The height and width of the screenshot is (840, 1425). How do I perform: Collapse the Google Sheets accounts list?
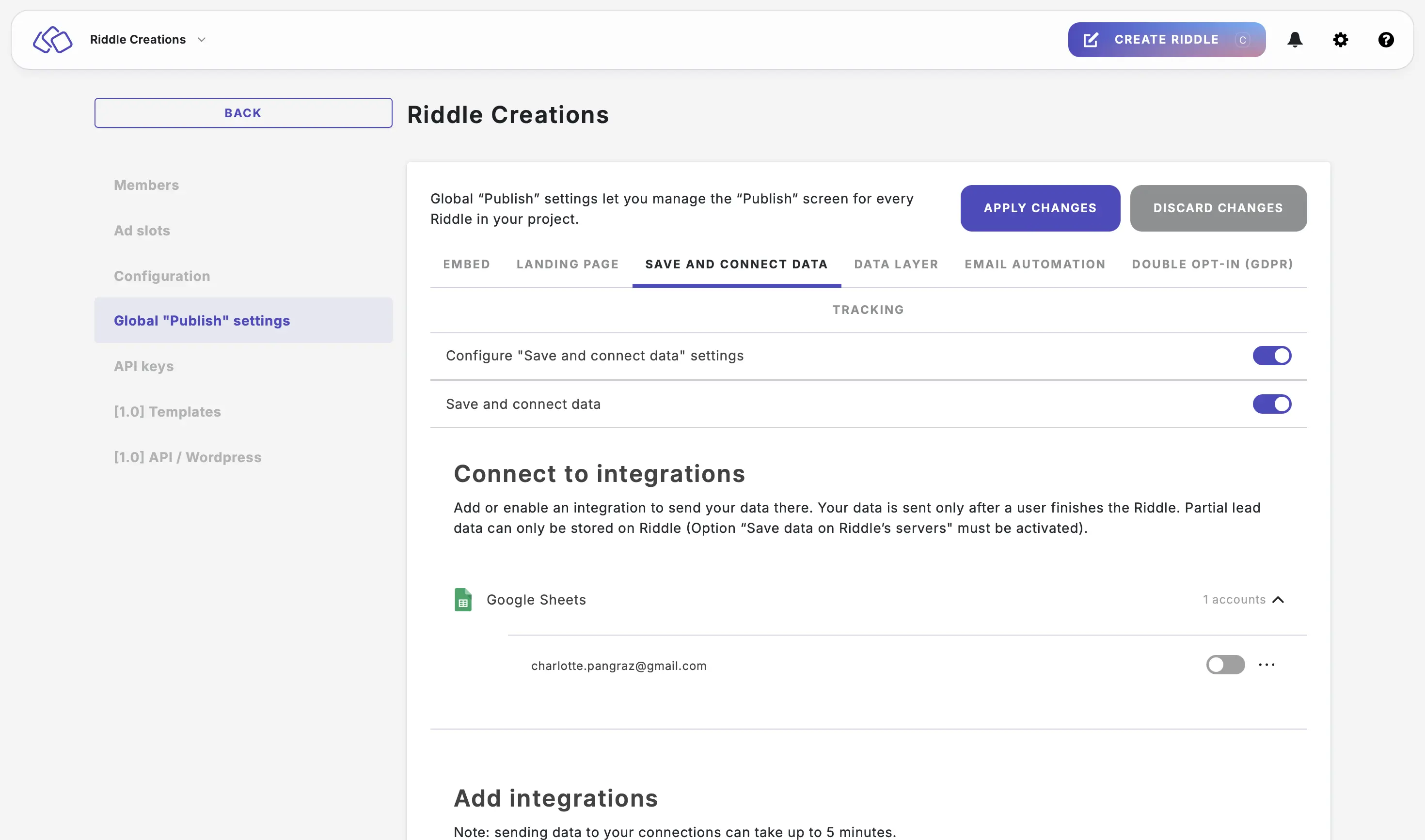click(1278, 599)
